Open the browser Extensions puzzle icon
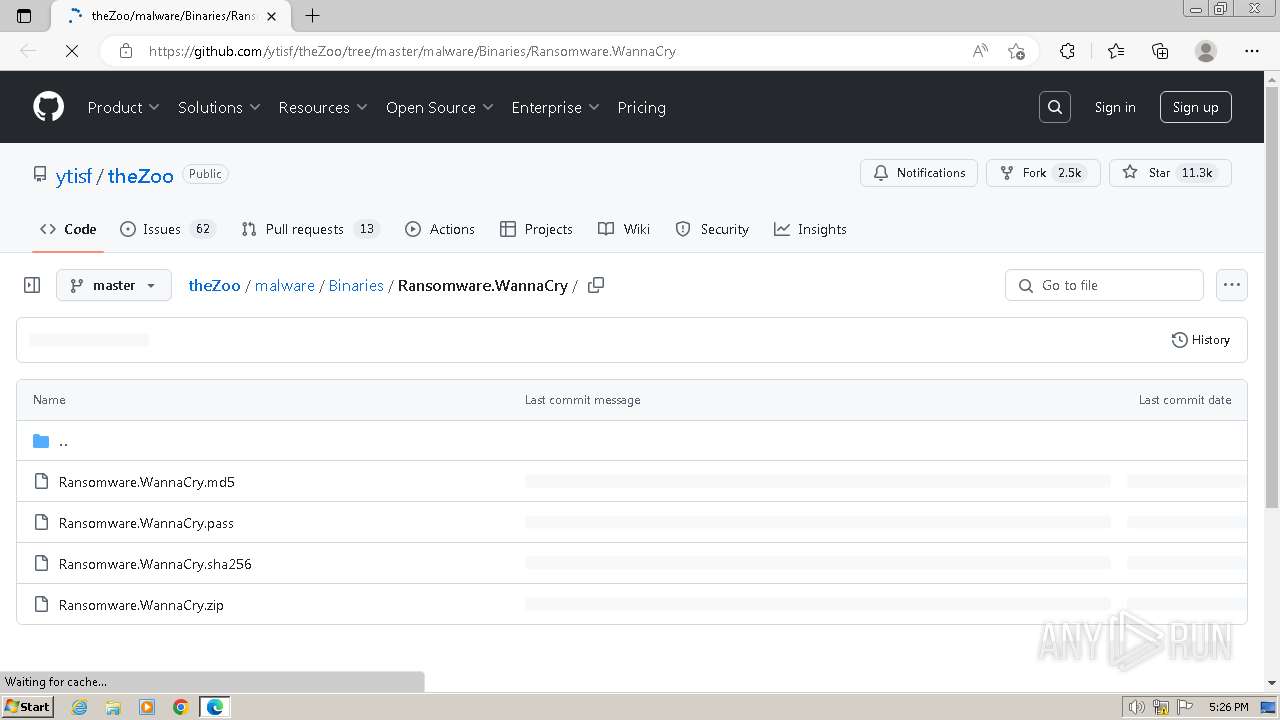 [1067, 51]
